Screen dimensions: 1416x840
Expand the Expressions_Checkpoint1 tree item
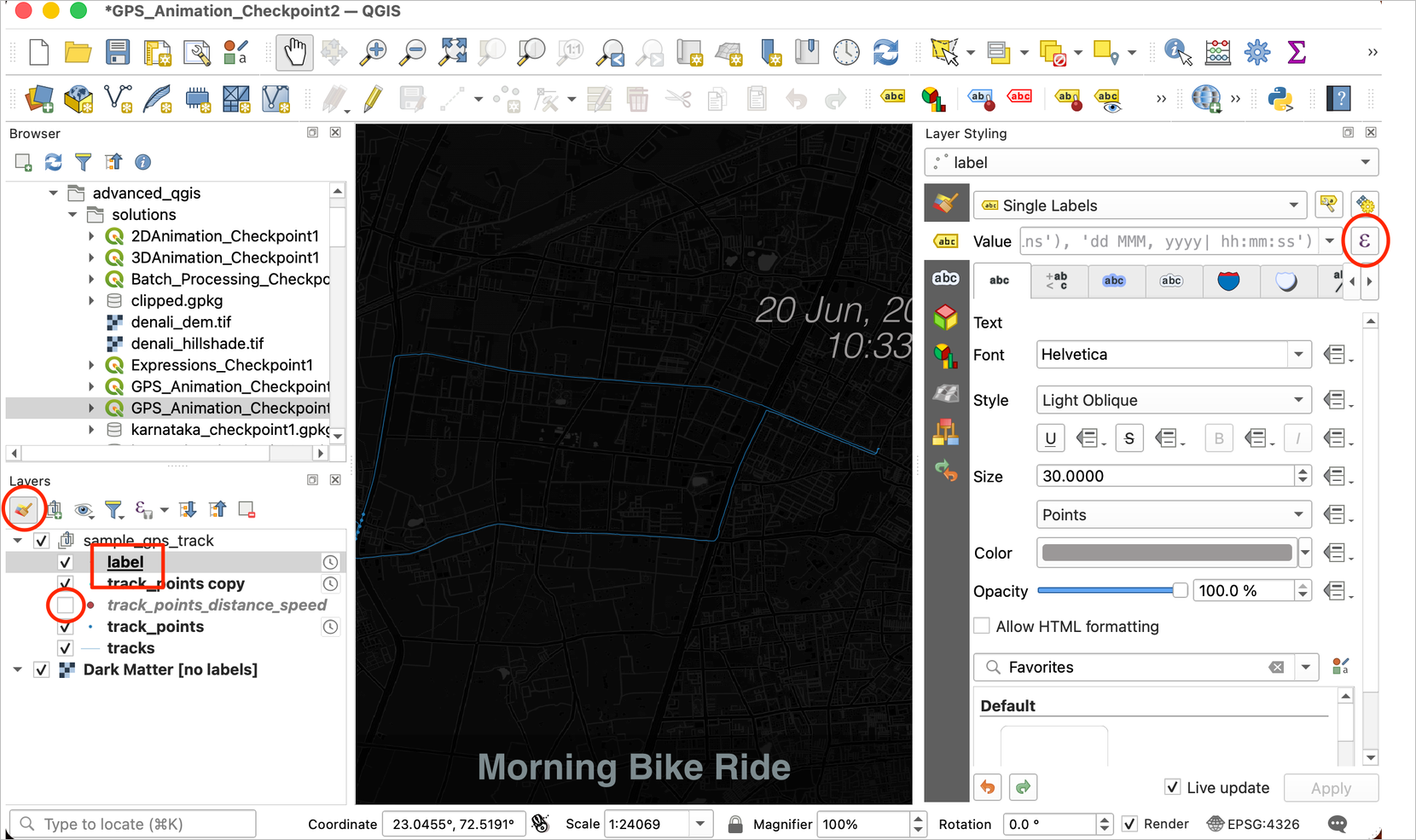click(x=91, y=365)
